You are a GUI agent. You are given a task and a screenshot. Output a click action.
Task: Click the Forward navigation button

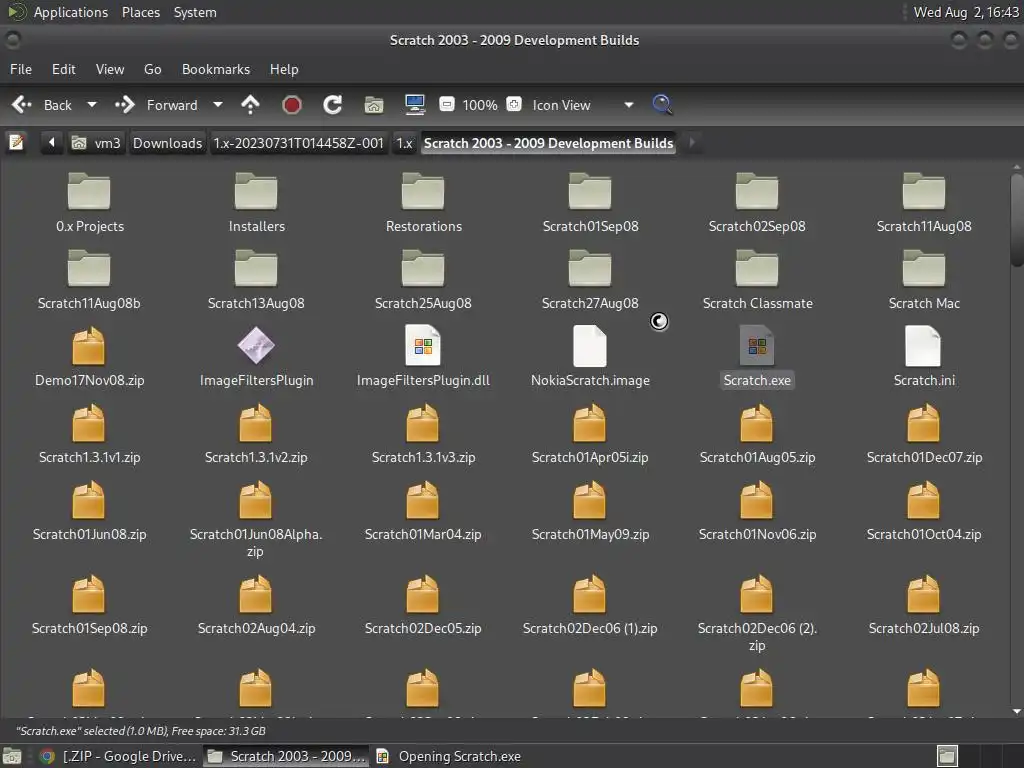click(x=157, y=104)
